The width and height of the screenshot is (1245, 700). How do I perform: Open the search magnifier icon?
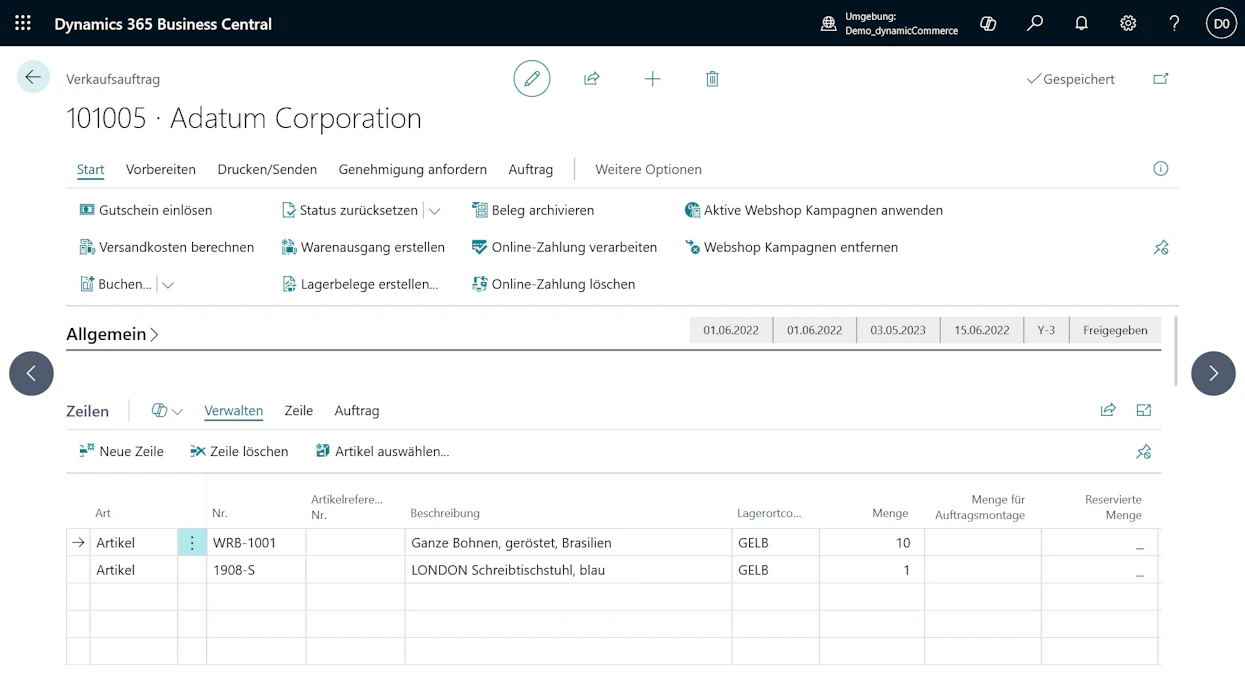click(1035, 23)
